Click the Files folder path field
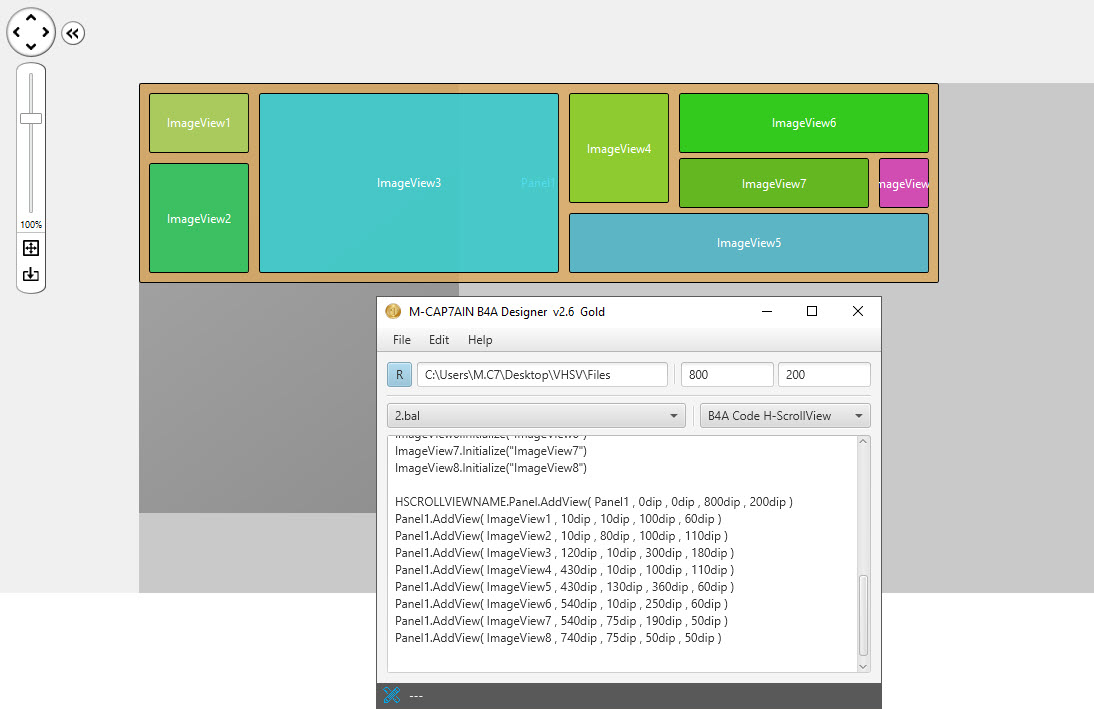 click(541, 375)
